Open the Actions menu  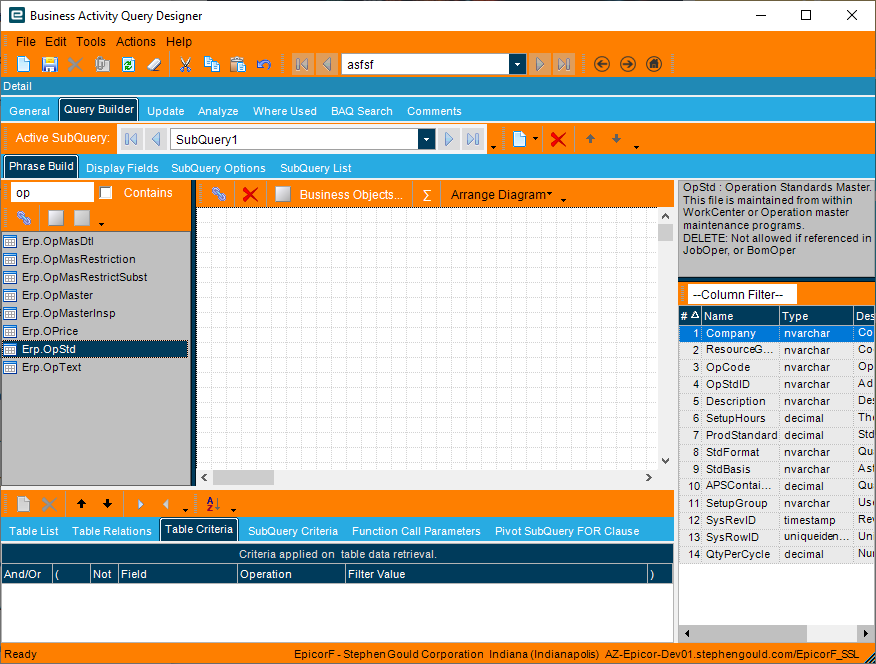click(x=136, y=42)
